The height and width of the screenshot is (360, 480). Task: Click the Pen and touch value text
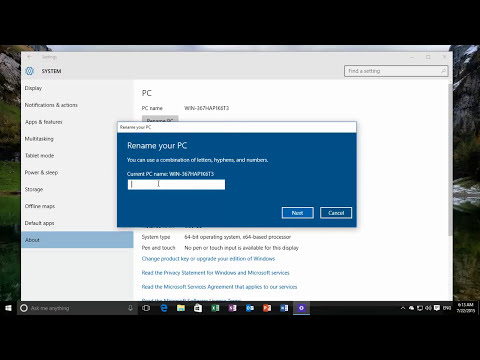pyautogui.click(x=242, y=248)
